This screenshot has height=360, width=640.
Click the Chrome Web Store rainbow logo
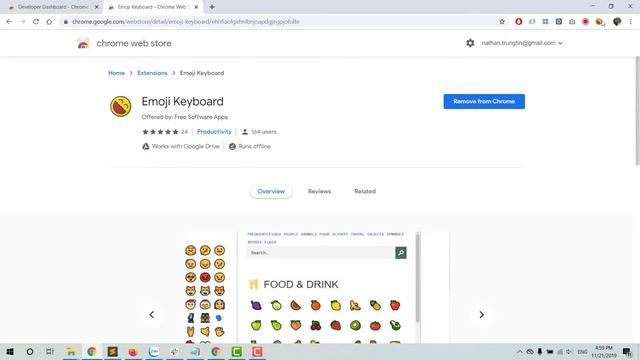[x=83, y=43]
